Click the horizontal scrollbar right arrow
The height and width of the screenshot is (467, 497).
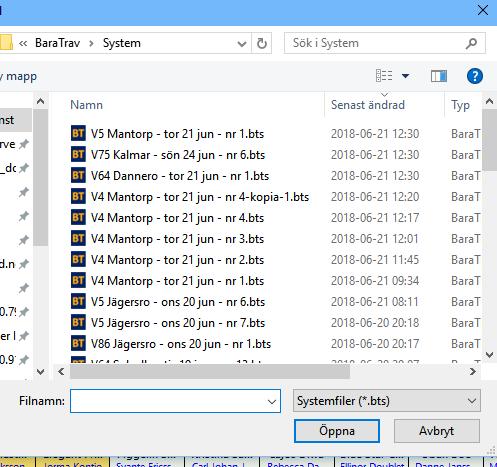(x=473, y=372)
